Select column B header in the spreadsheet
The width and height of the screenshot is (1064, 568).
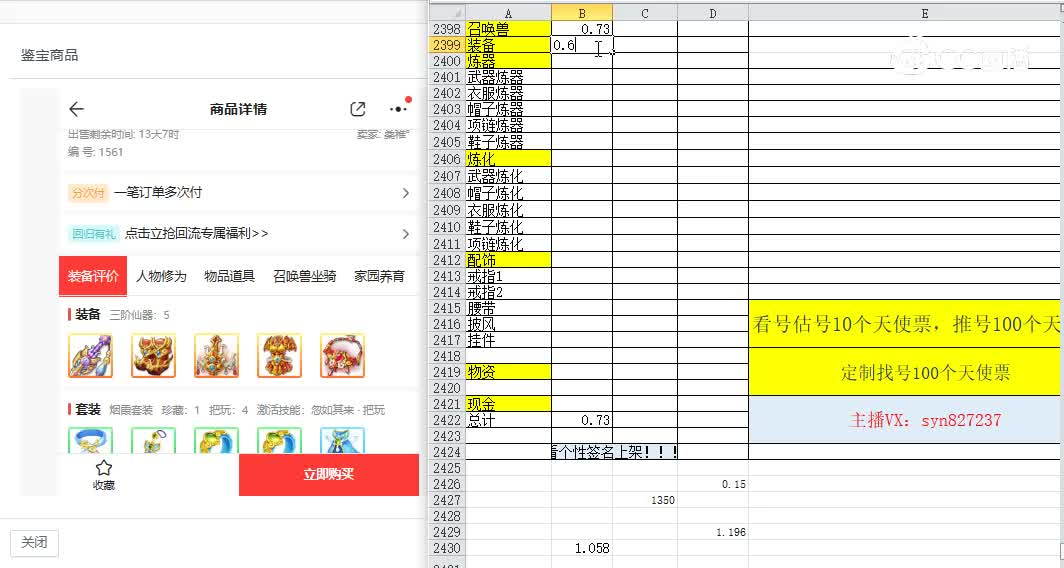[x=582, y=13]
